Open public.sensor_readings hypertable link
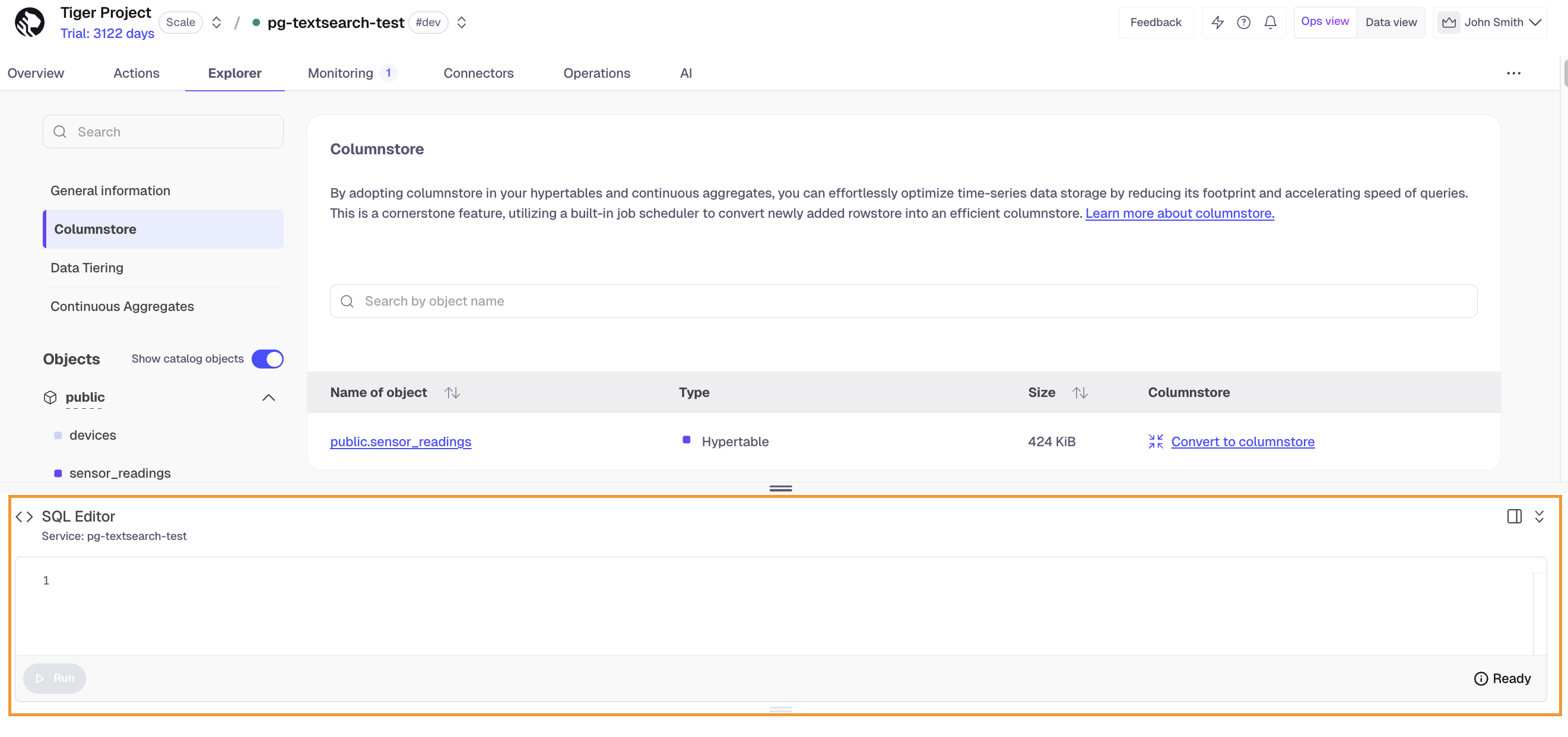Screen dimensions: 1568x737 click(x=401, y=442)
